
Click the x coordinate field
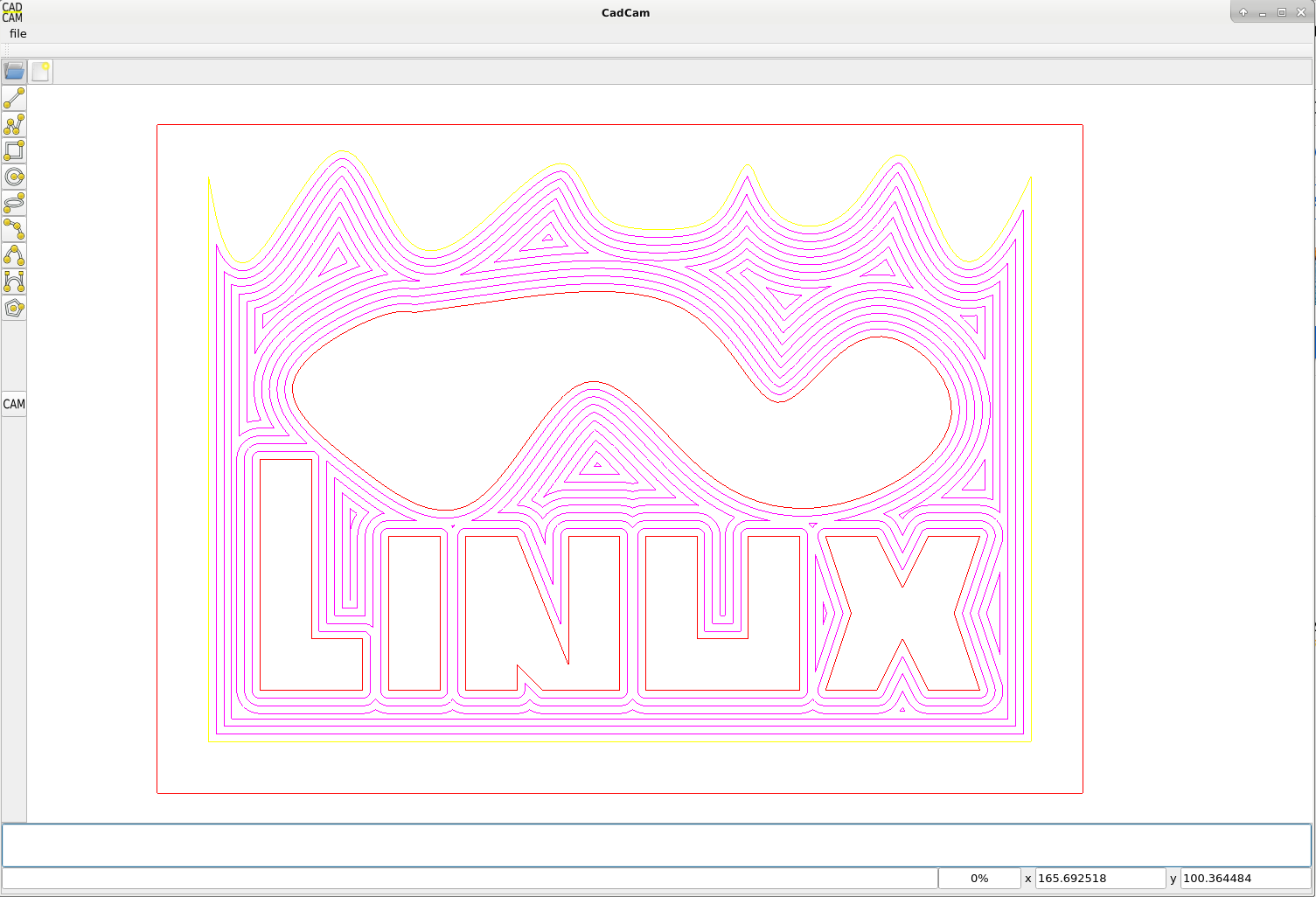click(x=1100, y=879)
